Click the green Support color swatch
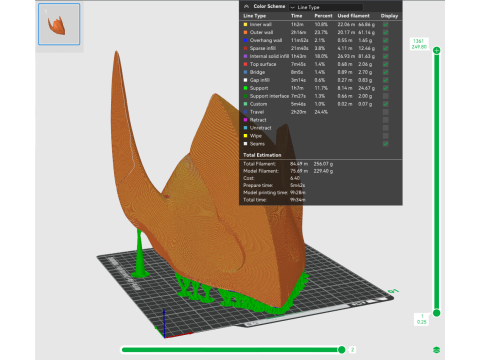The image size is (480, 360). pyautogui.click(x=246, y=88)
